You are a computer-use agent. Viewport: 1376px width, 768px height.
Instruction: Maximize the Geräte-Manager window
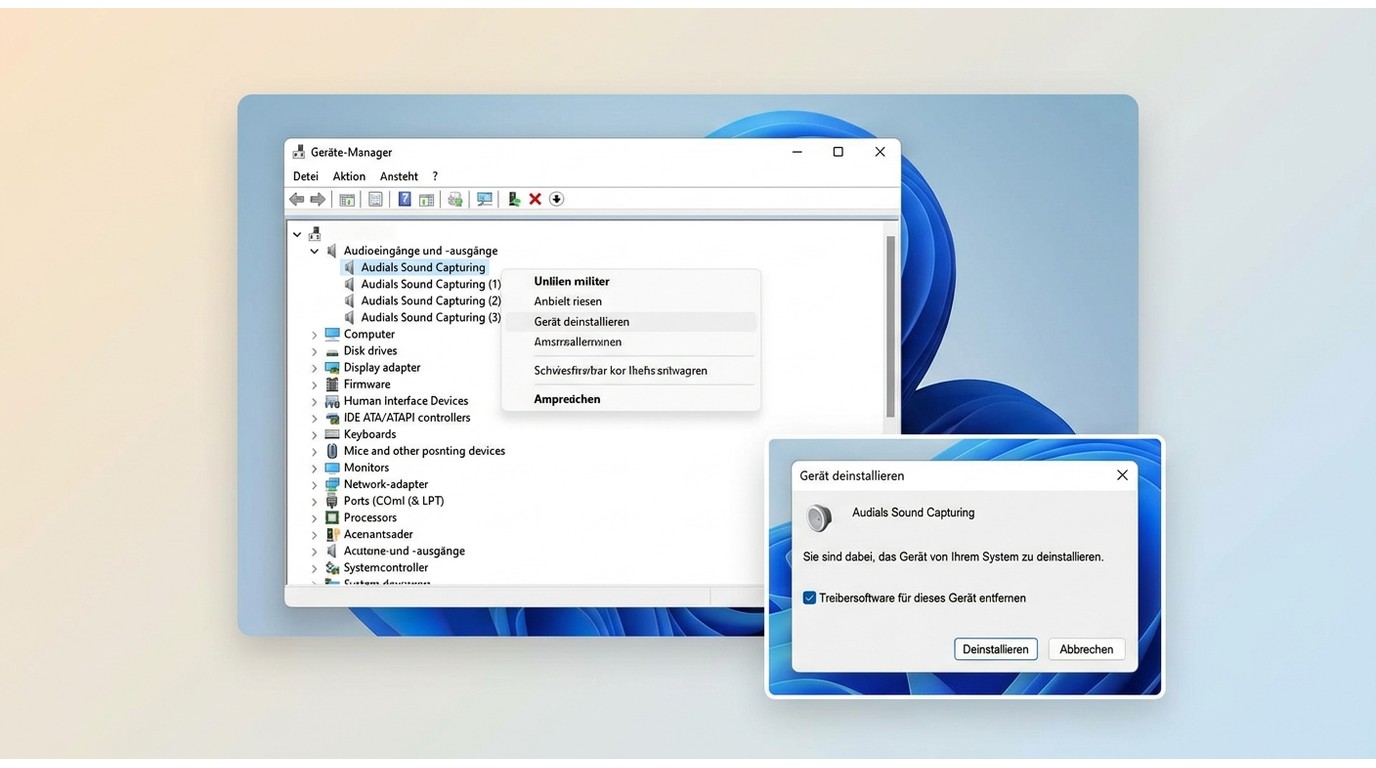coord(838,152)
